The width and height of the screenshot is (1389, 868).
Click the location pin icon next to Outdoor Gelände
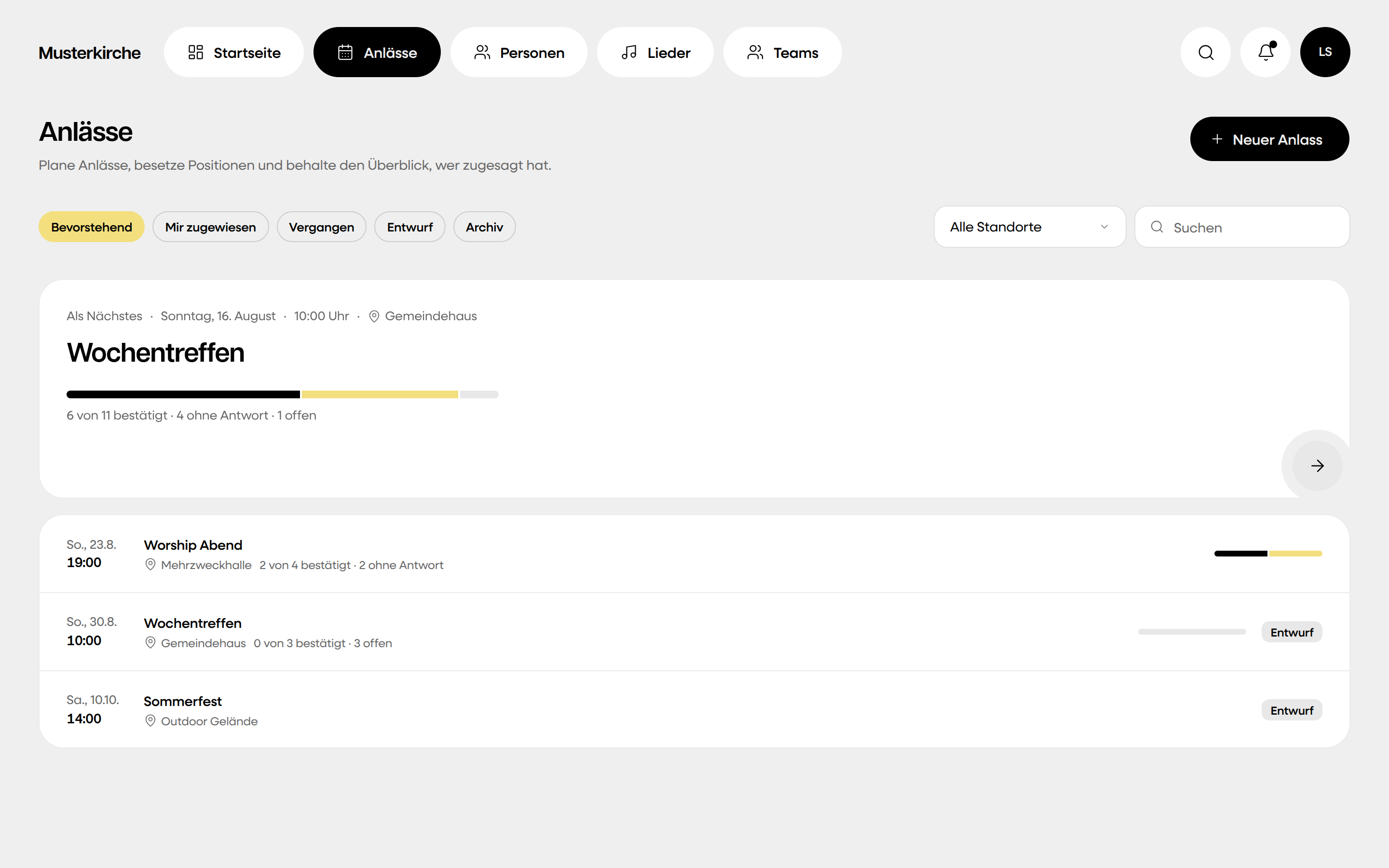[150, 721]
